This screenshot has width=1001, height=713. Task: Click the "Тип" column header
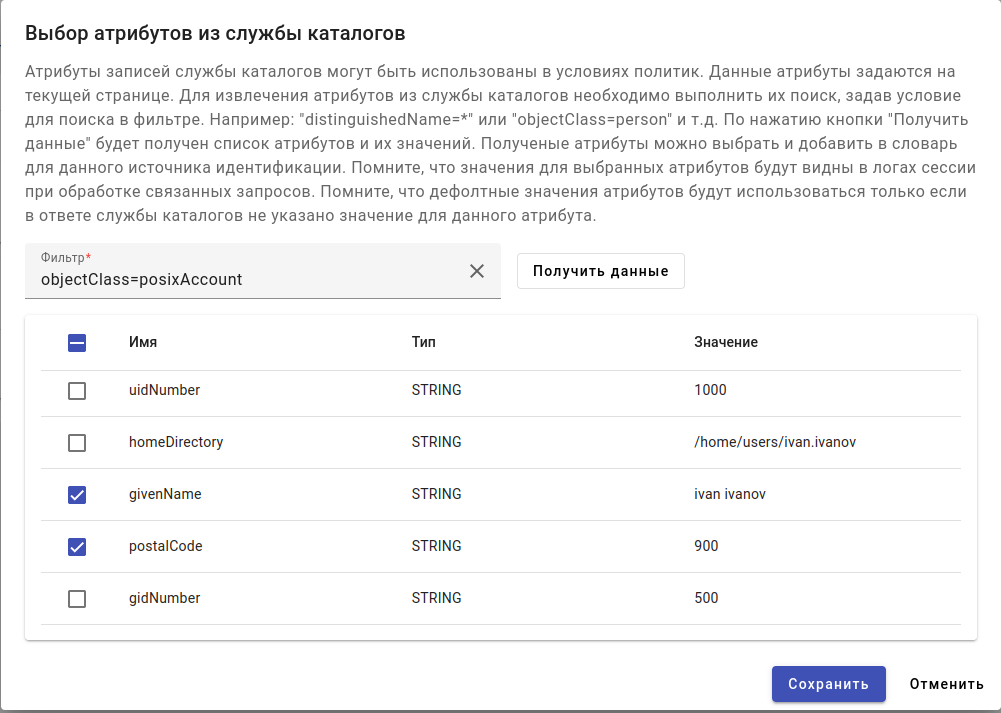[x=423, y=342]
